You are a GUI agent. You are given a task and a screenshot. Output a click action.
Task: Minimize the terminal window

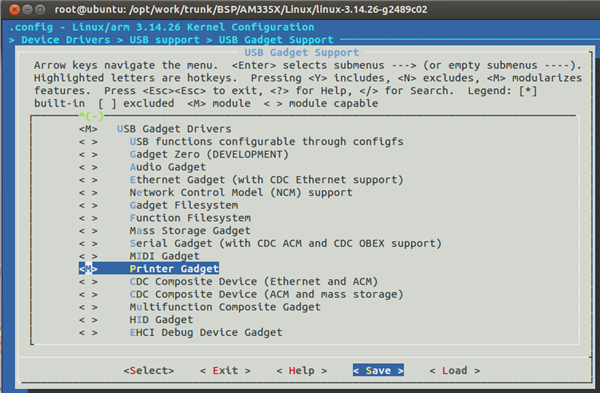tap(27, 10)
